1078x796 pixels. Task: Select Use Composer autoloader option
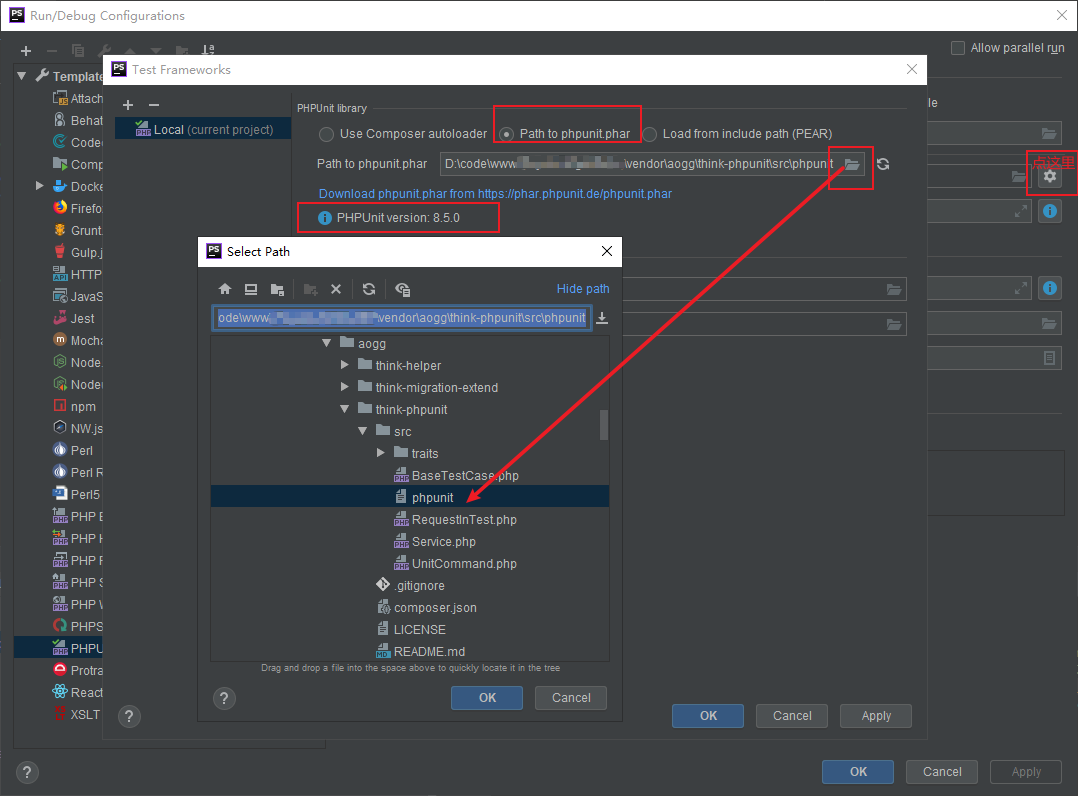(327, 134)
